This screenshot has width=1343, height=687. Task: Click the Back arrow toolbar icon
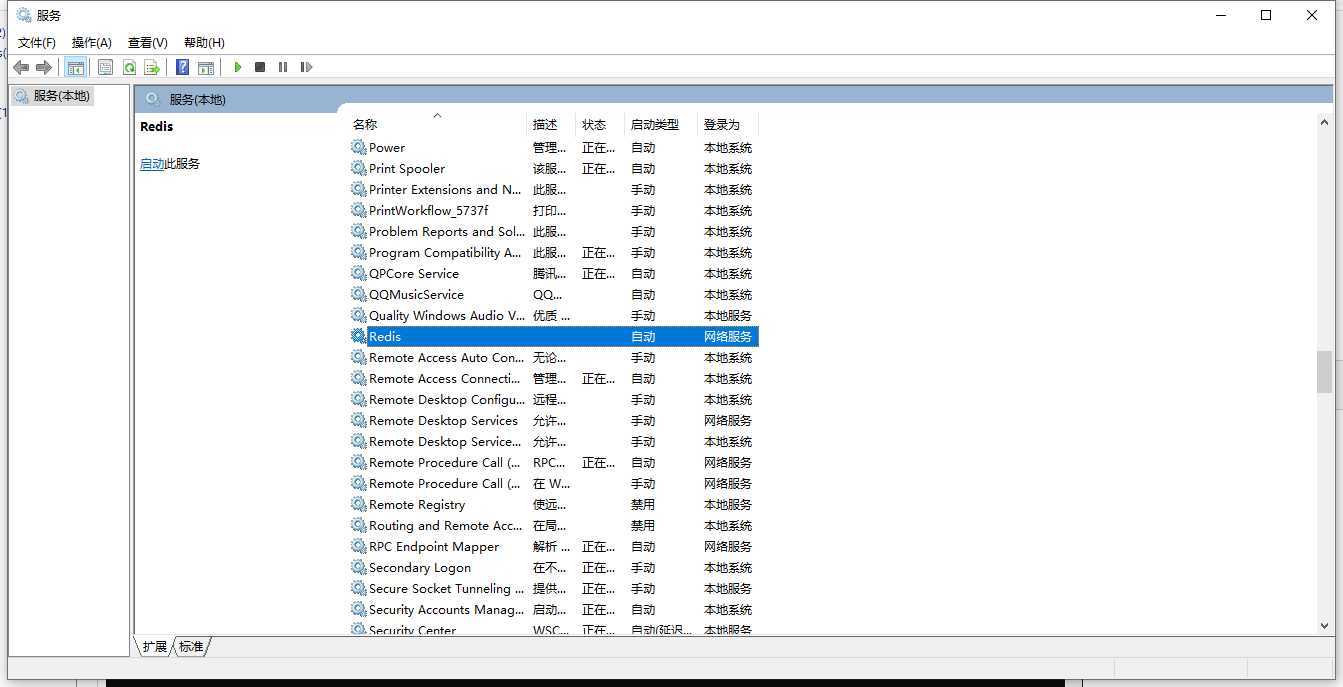[21, 67]
